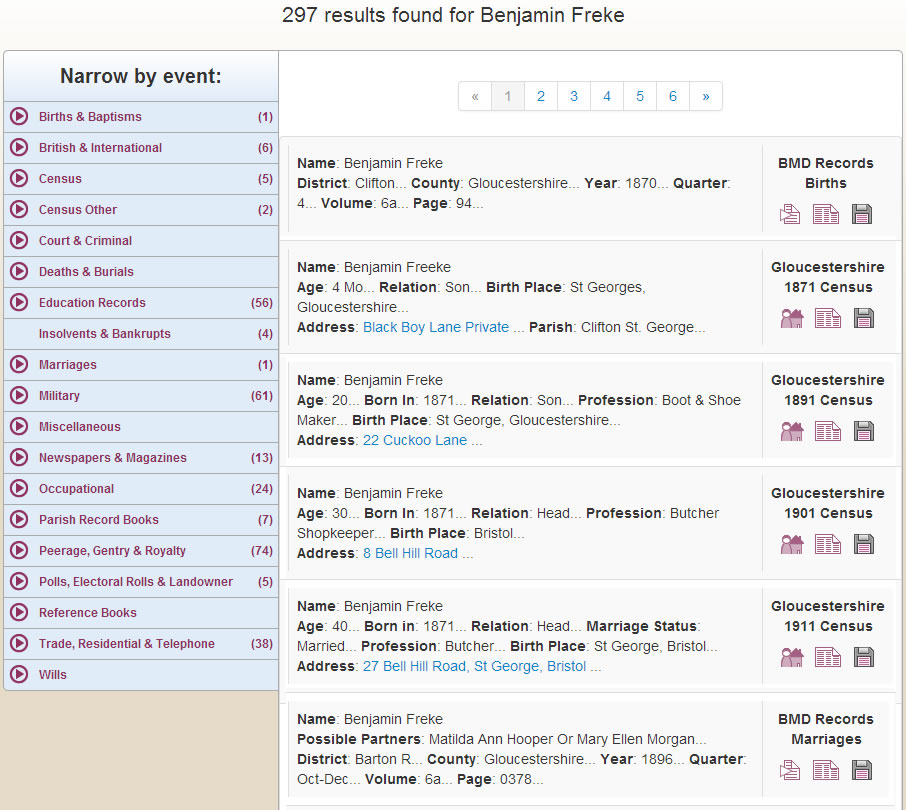This screenshot has height=810, width=906.
Task: Go to results page 5
Action: [640, 96]
